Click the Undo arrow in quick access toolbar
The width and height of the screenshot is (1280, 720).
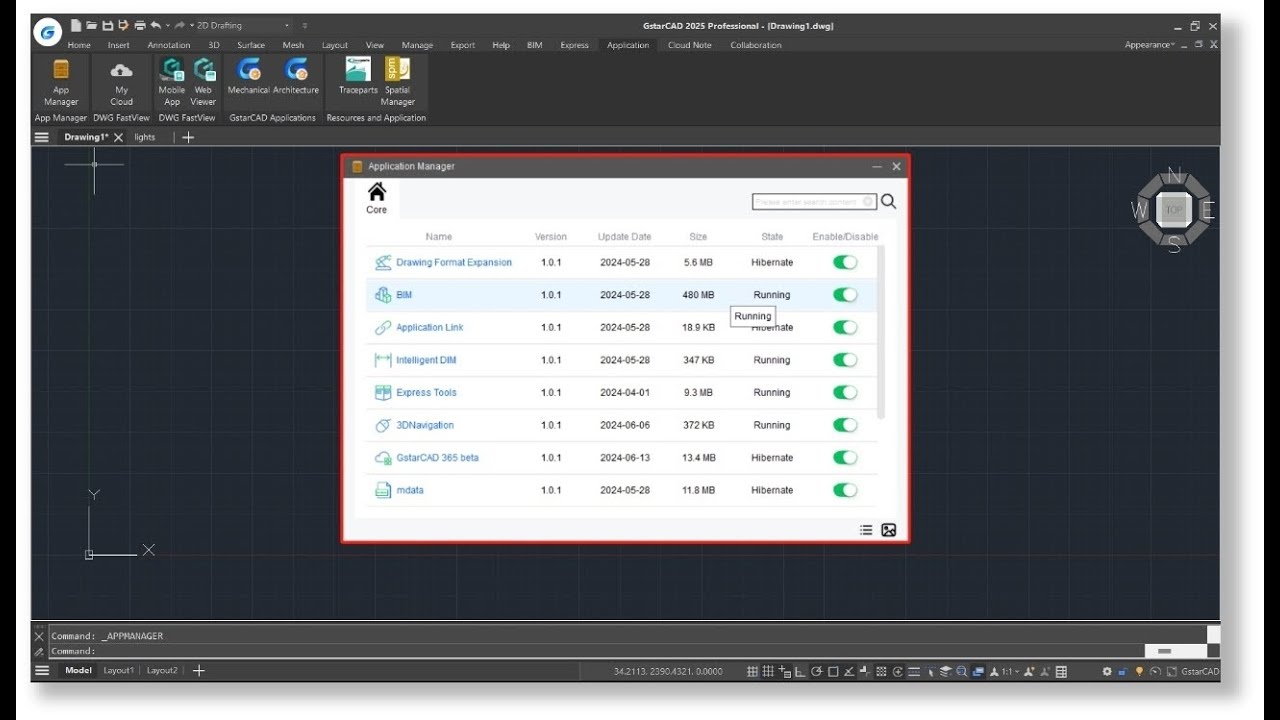(156, 25)
